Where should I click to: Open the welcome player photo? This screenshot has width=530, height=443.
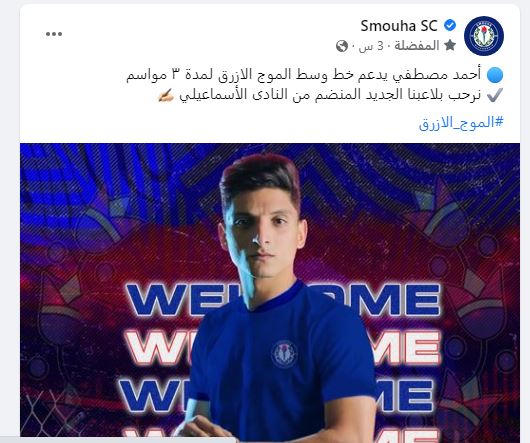(270, 291)
